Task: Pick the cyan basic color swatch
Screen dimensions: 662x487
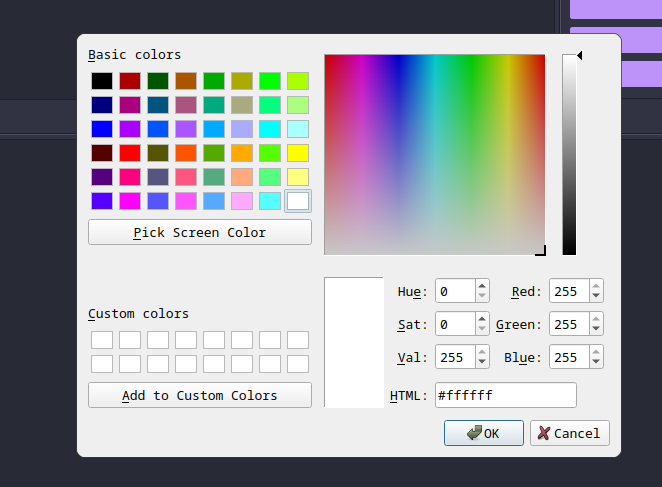Action: point(270,129)
